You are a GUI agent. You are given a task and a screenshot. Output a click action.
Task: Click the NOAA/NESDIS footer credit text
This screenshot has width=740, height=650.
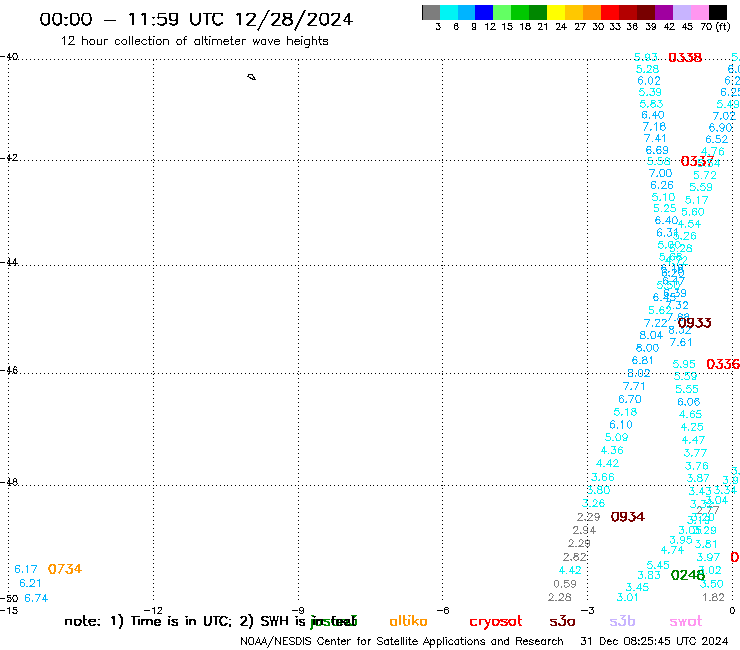point(402,642)
